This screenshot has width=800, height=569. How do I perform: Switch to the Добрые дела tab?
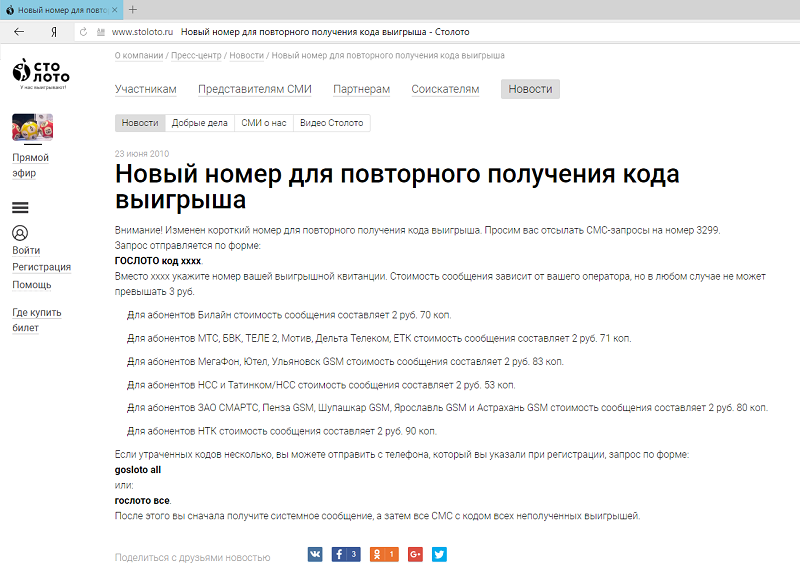tap(199, 123)
